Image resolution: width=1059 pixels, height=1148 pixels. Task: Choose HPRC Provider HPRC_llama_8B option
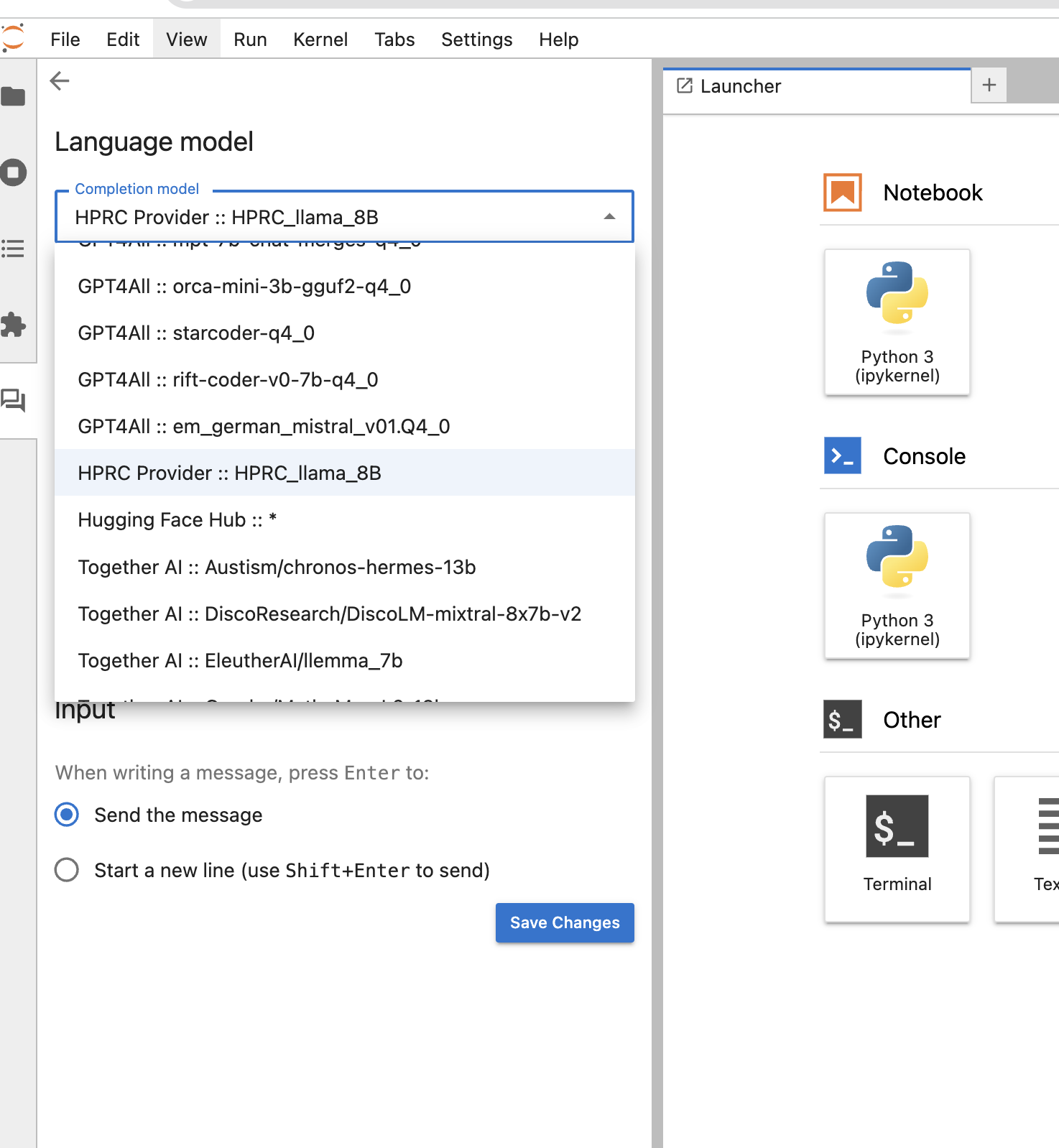345,473
